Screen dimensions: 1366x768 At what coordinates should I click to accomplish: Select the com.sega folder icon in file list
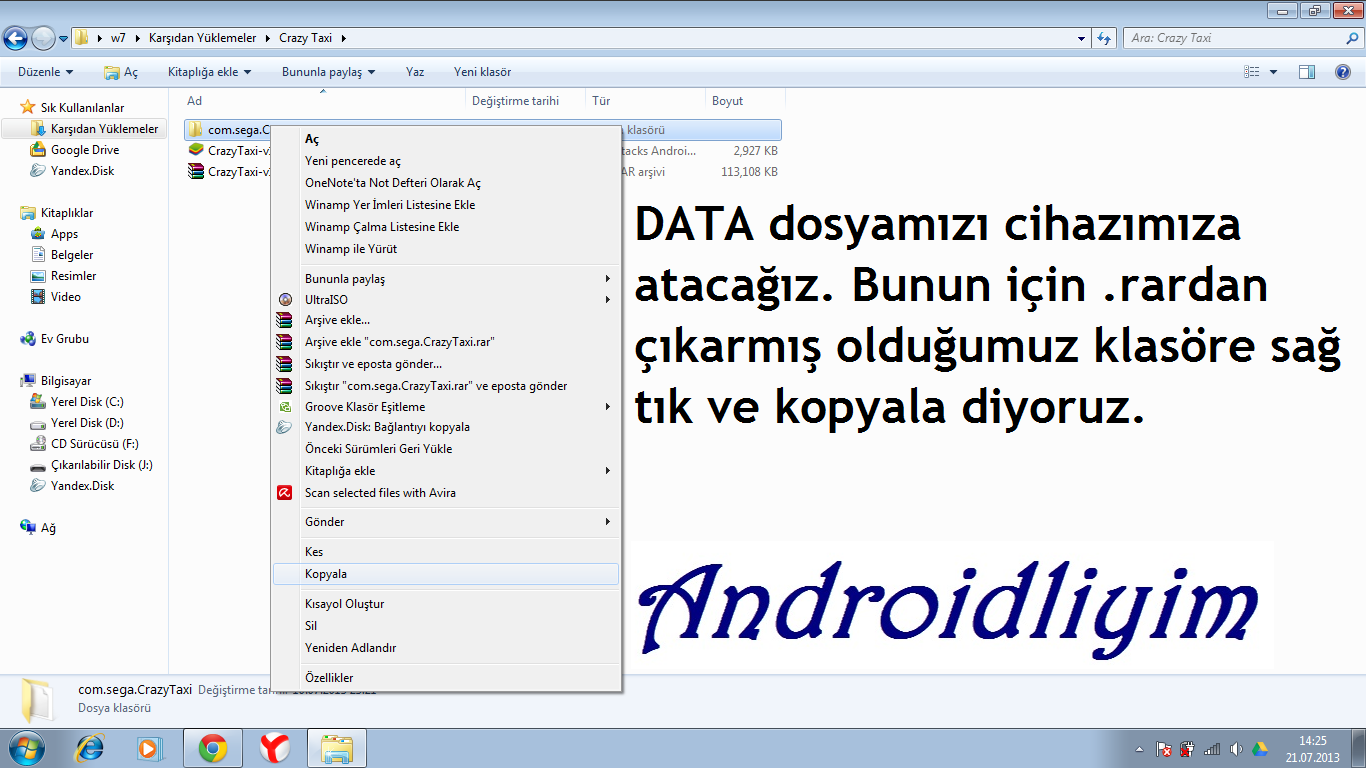coord(197,130)
